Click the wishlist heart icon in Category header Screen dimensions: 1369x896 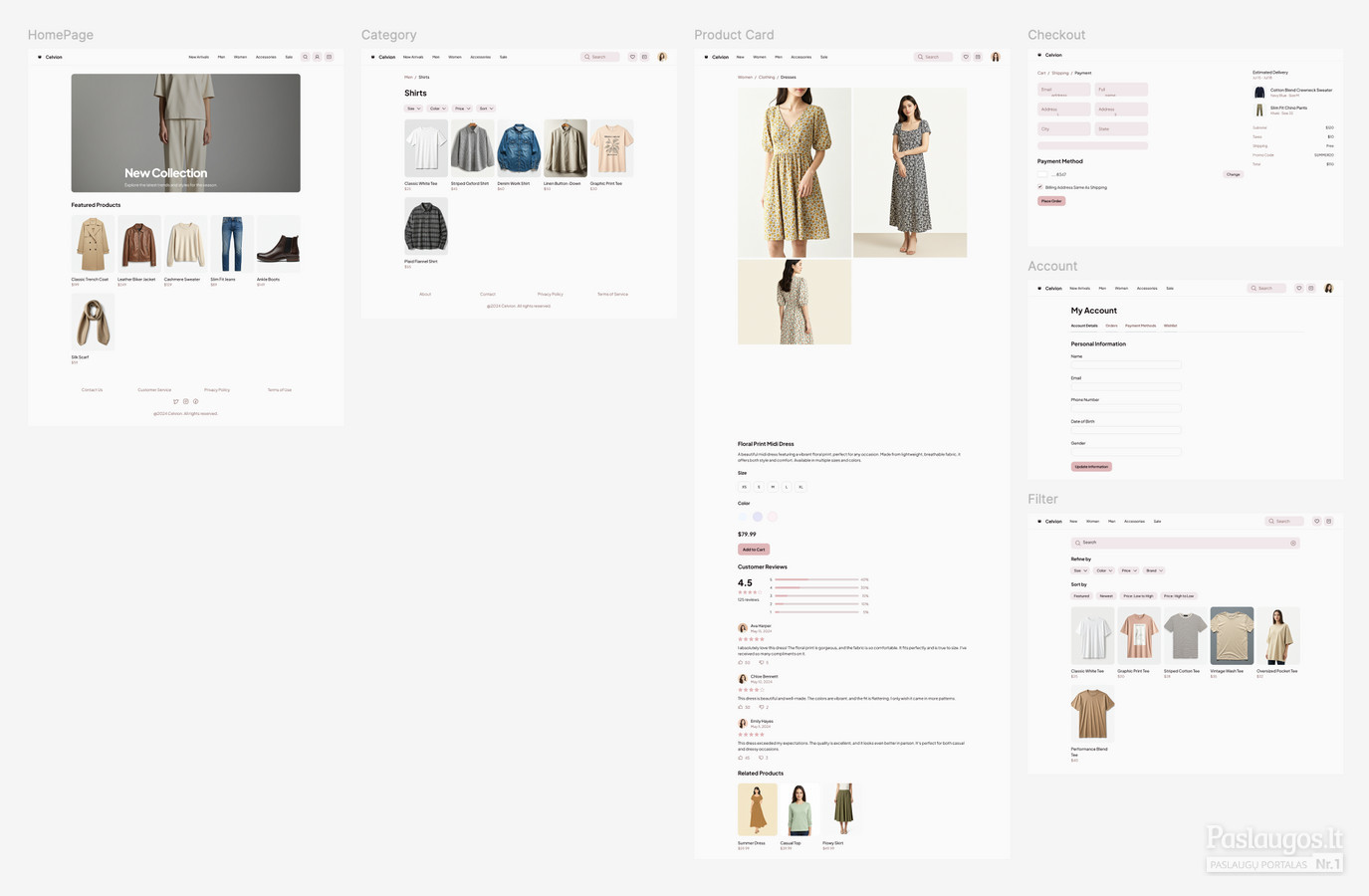[x=632, y=57]
